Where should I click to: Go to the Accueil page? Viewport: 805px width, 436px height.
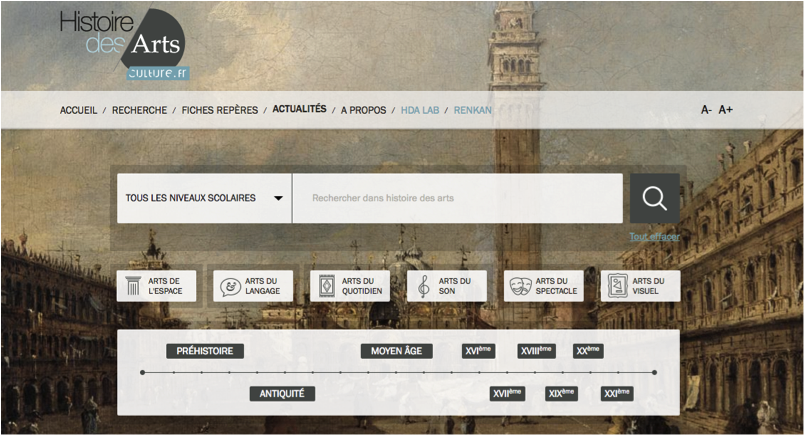tap(79, 110)
